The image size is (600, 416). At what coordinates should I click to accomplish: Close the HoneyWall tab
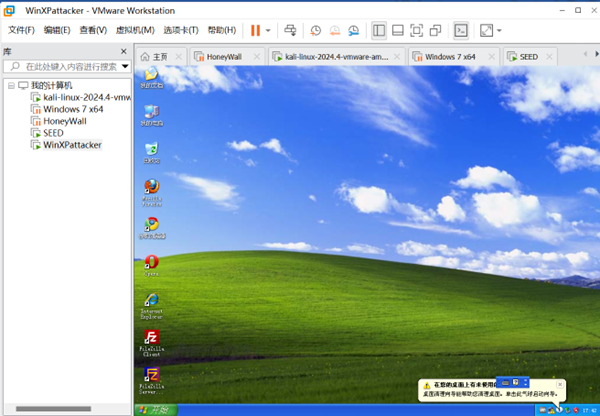[257, 57]
